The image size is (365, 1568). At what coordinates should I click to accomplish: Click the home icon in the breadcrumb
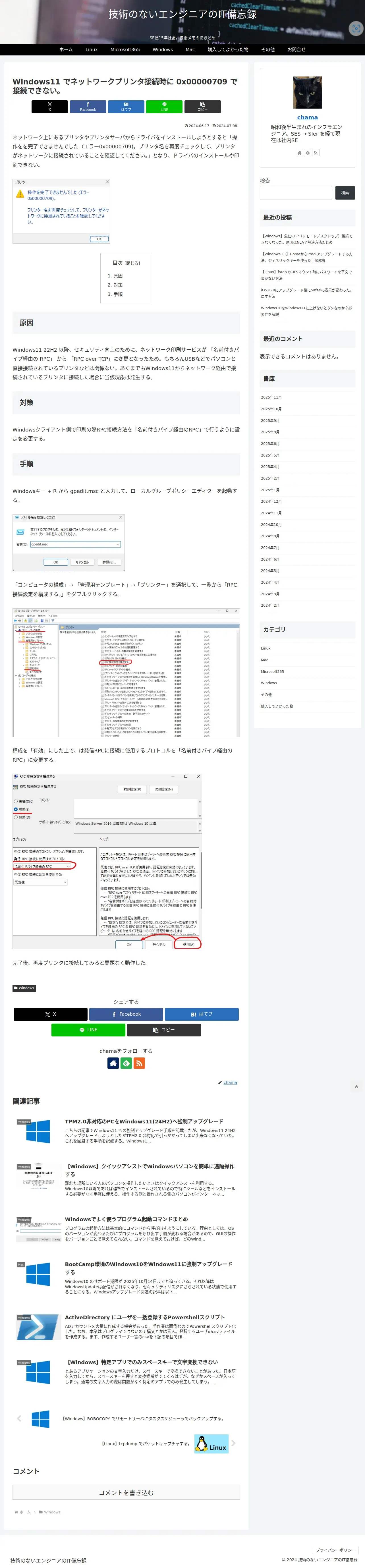[x=16, y=1512]
